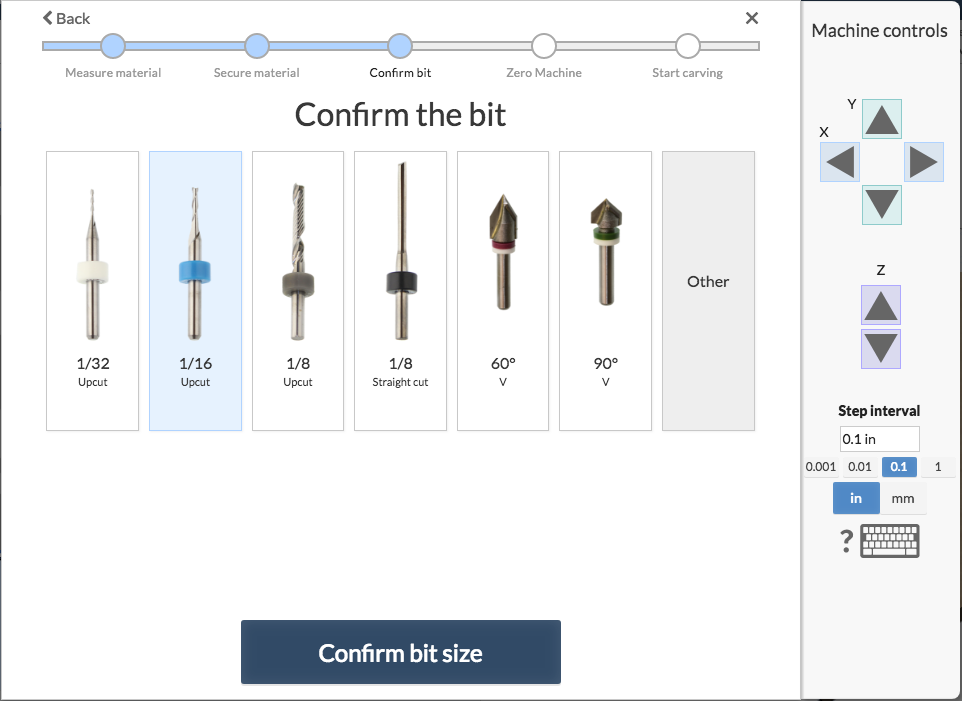Choose the 1 step interval preset

tap(937, 467)
